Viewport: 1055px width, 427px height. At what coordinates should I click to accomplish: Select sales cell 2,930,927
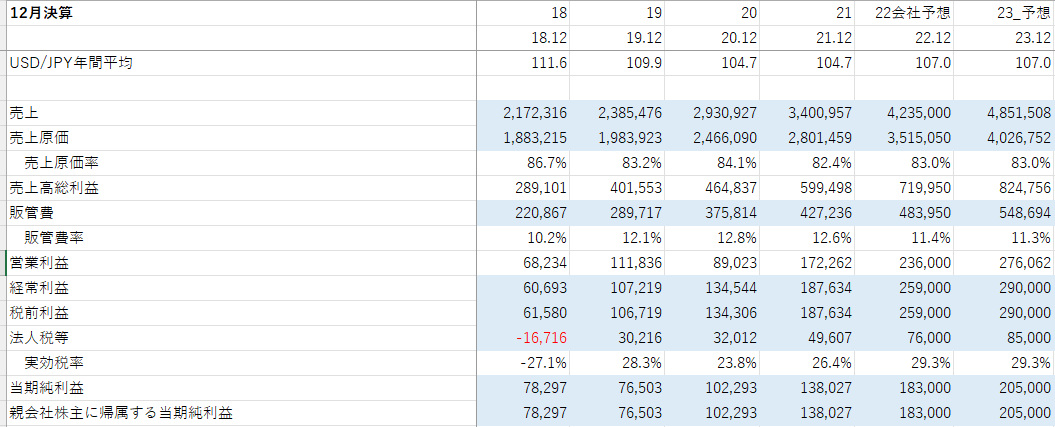712,114
